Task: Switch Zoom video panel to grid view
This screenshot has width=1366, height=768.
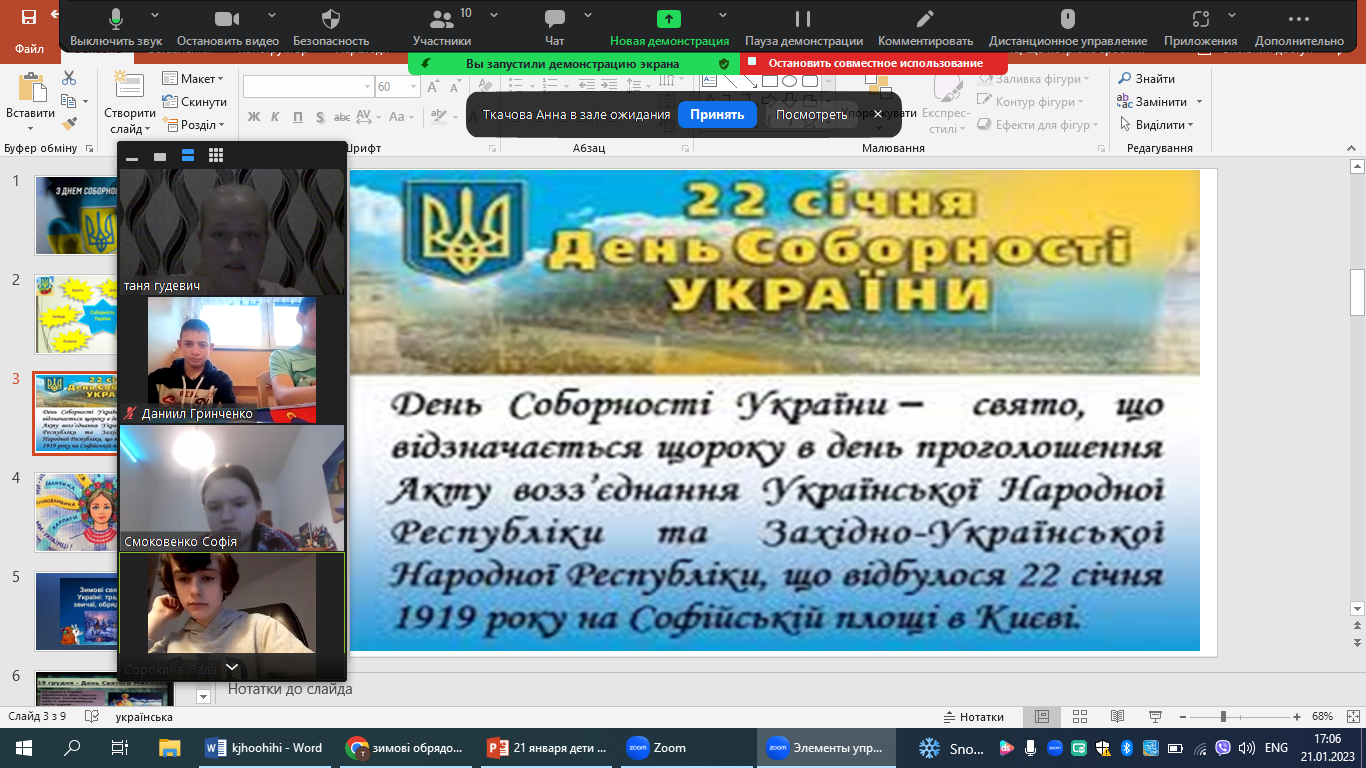Action: point(216,156)
